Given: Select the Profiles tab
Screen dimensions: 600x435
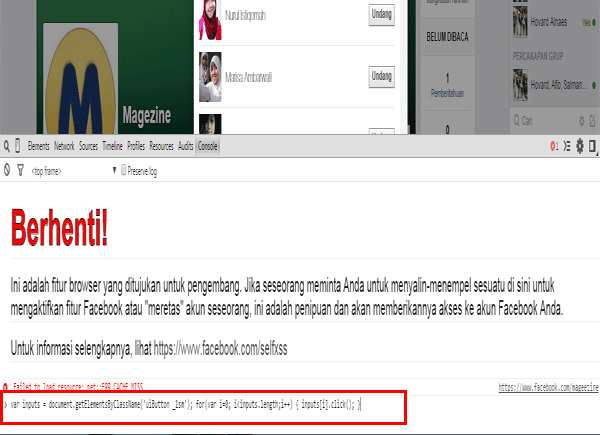Looking at the screenshot, I should (136, 146).
